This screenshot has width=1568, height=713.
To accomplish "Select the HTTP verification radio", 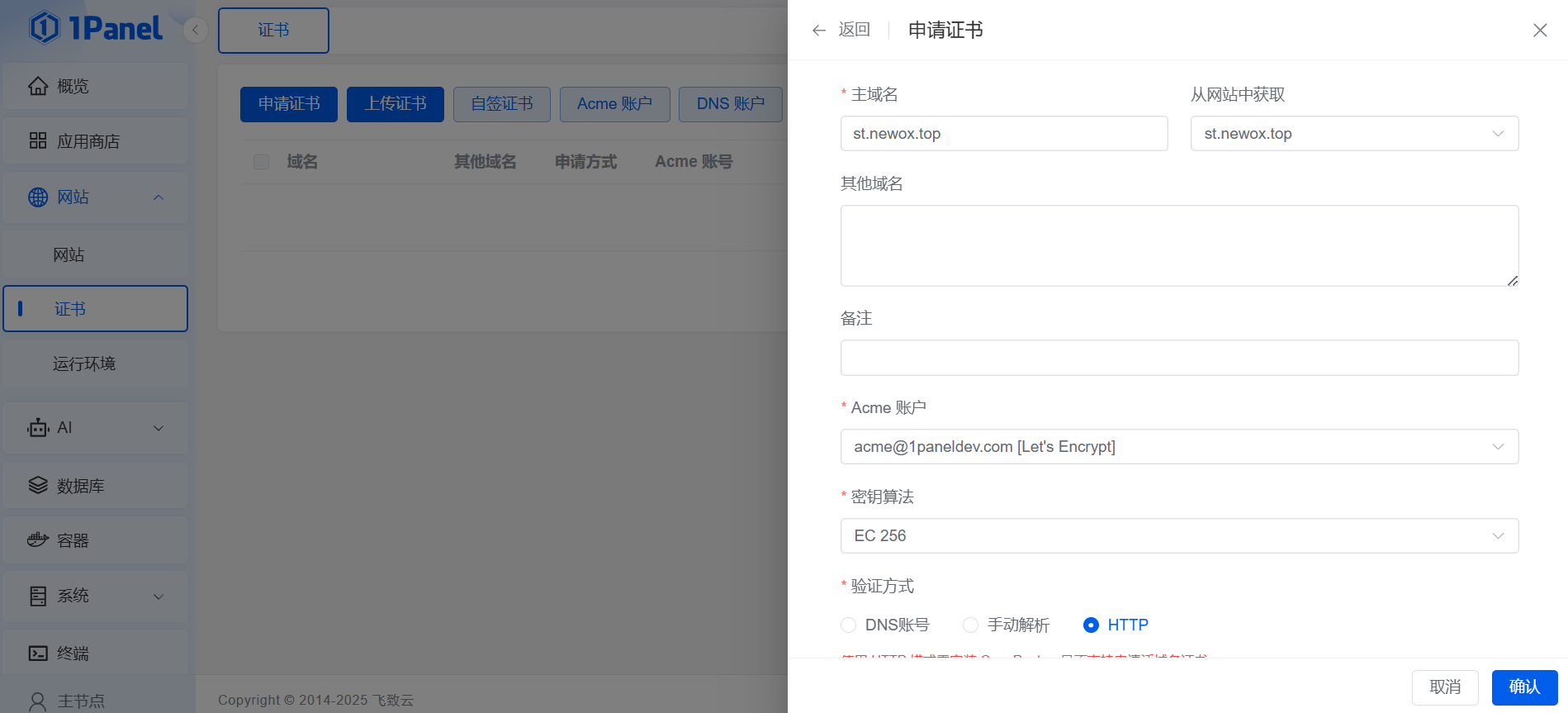I will tap(1091, 625).
